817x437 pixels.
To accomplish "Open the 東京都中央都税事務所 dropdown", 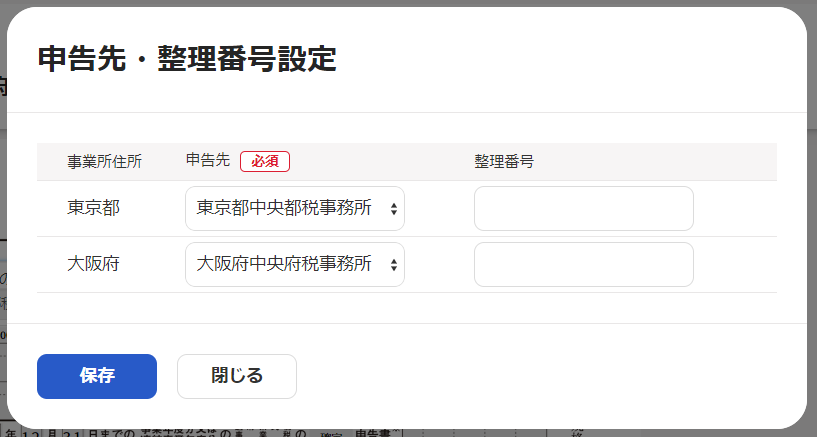I will pos(295,208).
